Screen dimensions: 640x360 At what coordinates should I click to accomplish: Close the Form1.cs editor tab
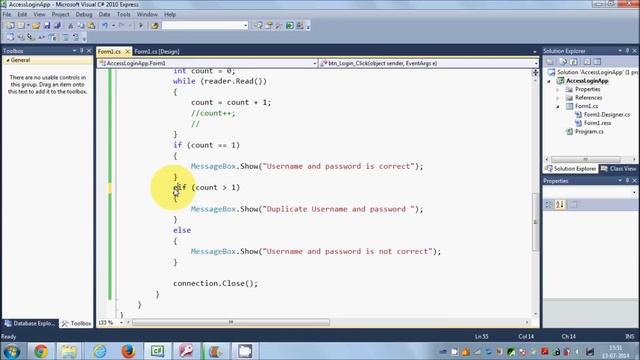point(127,51)
